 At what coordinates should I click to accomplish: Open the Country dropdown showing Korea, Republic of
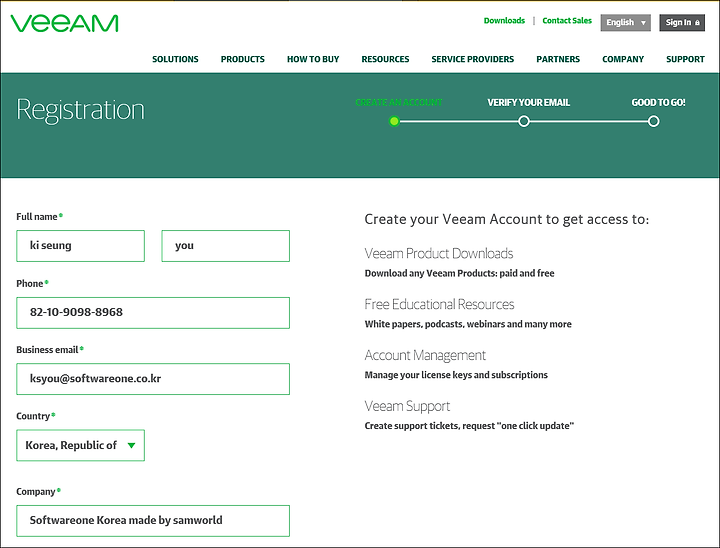(x=80, y=445)
